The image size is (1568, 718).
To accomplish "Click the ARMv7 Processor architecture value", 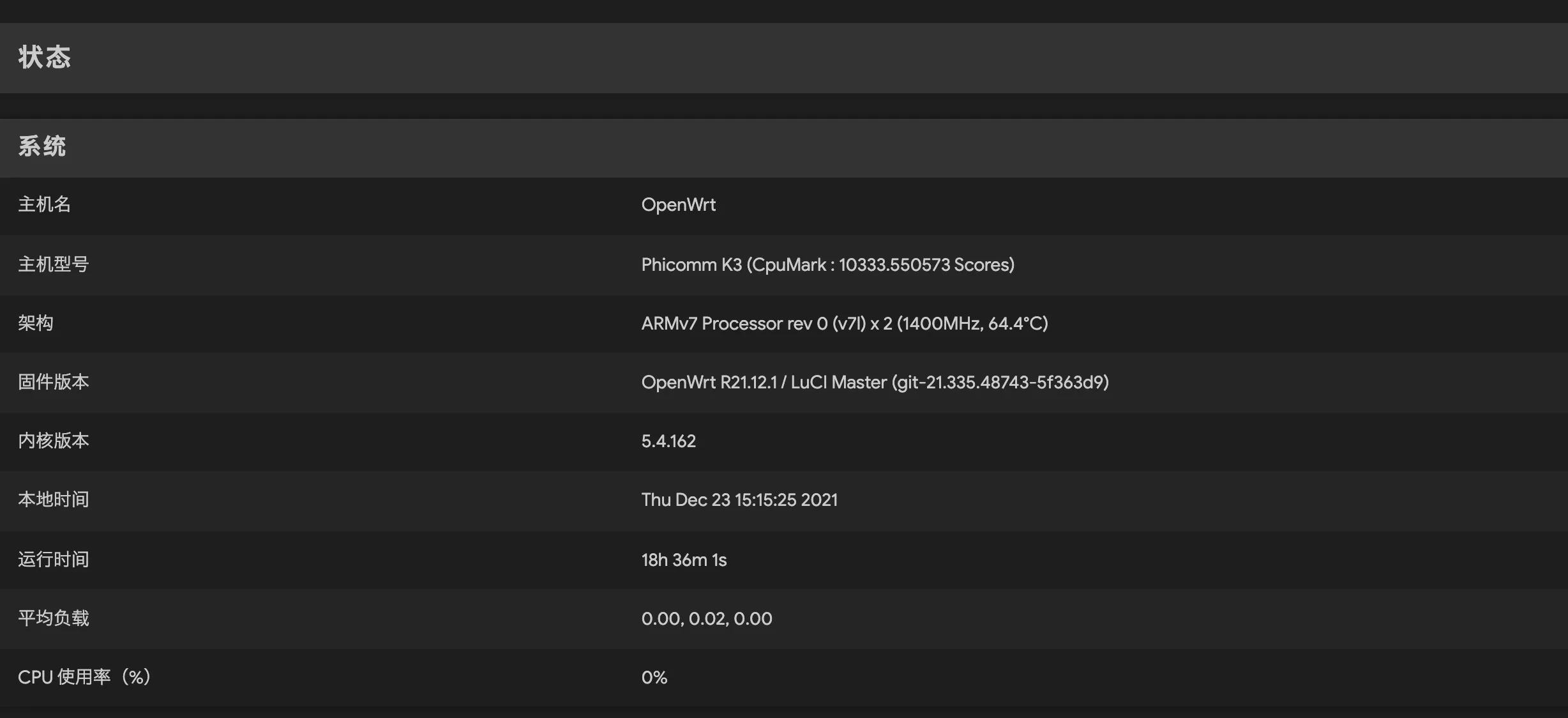I will (844, 323).
